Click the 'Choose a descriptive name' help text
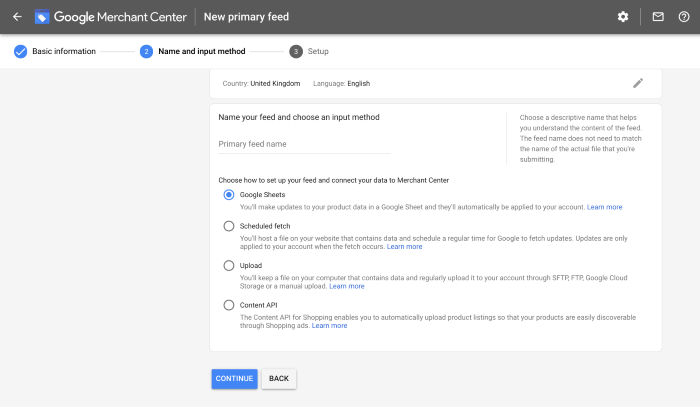Viewport: 700px width, 407px height. (580, 138)
